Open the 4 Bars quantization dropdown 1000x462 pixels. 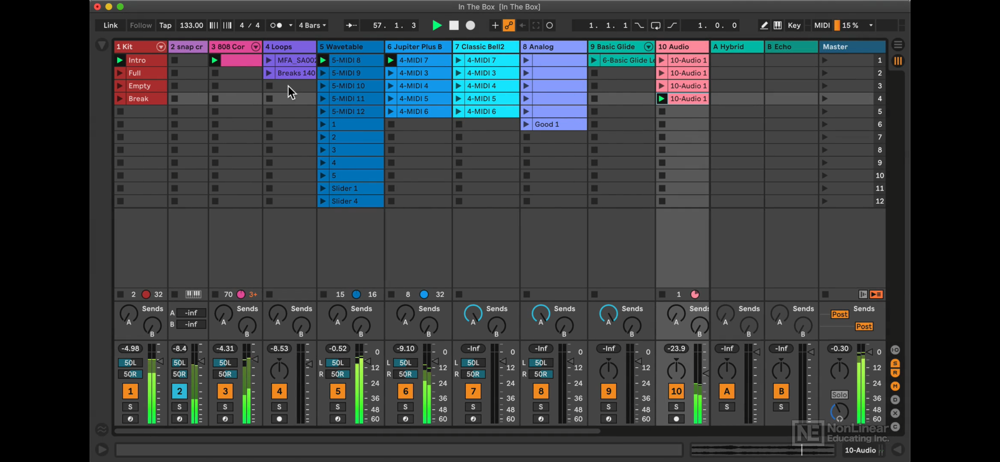(312, 25)
